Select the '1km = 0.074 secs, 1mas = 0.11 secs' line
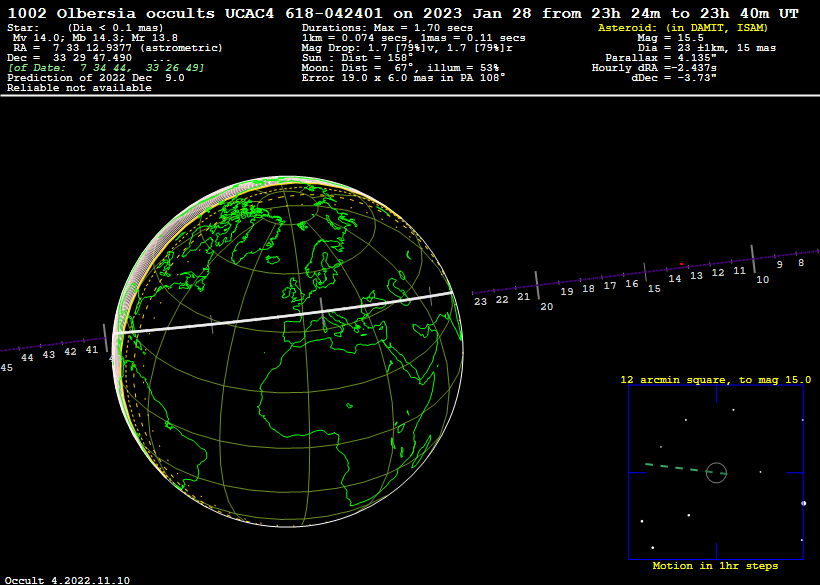This screenshot has width=820, height=585. (x=414, y=38)
